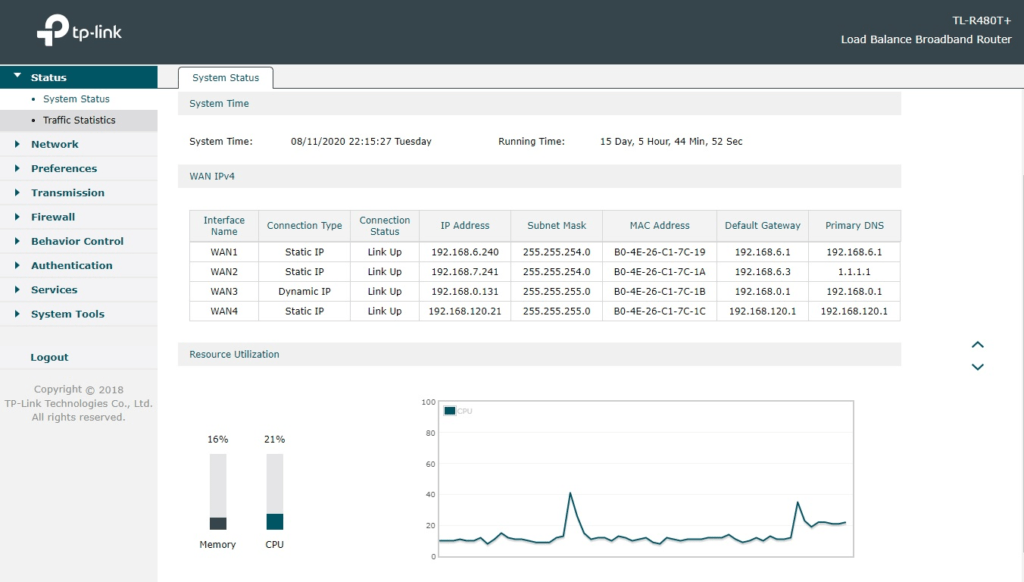1024x582 pixels.
Task: Click Logout link
Action: (x=49, y=357)
